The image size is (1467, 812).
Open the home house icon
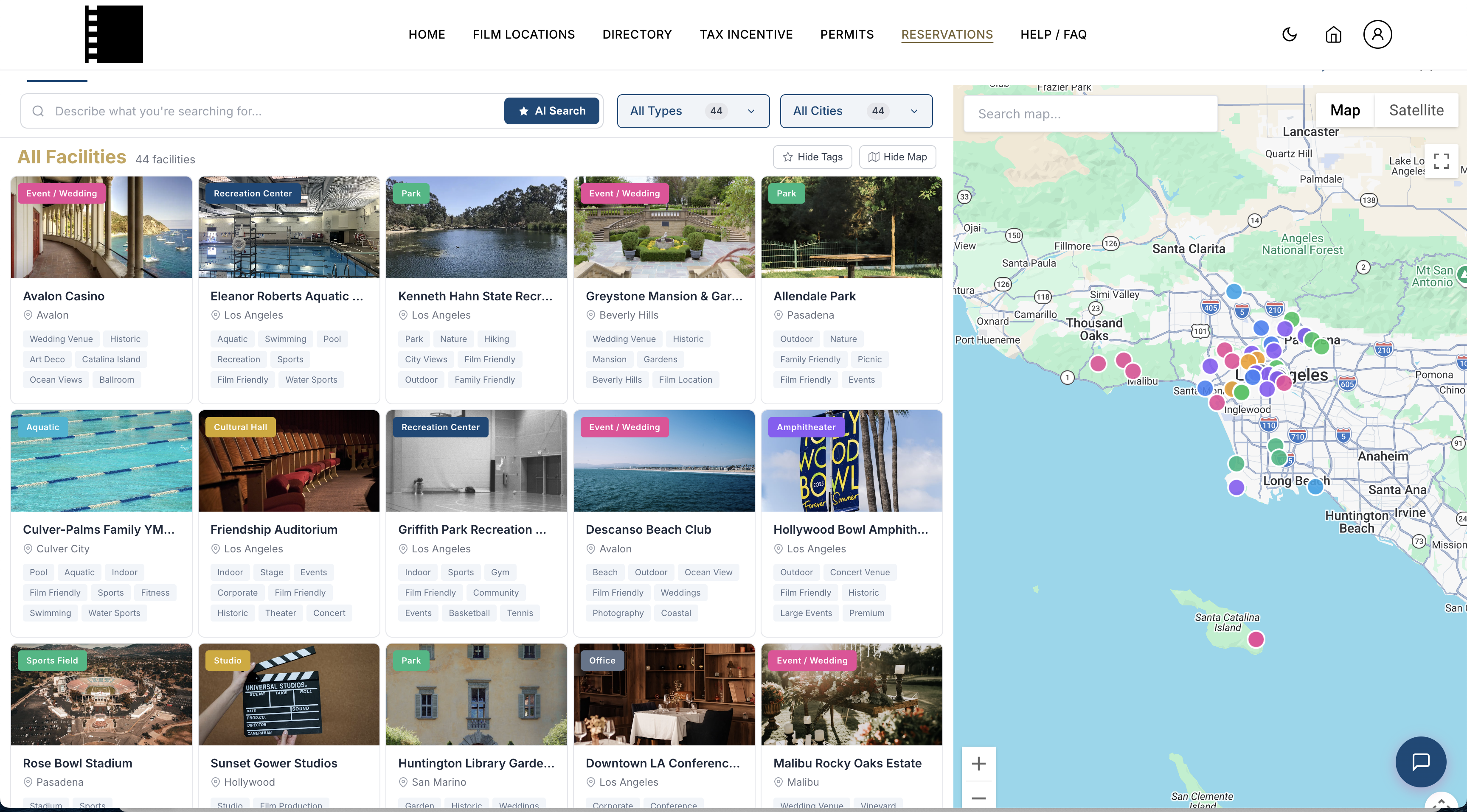point(1334,35)
